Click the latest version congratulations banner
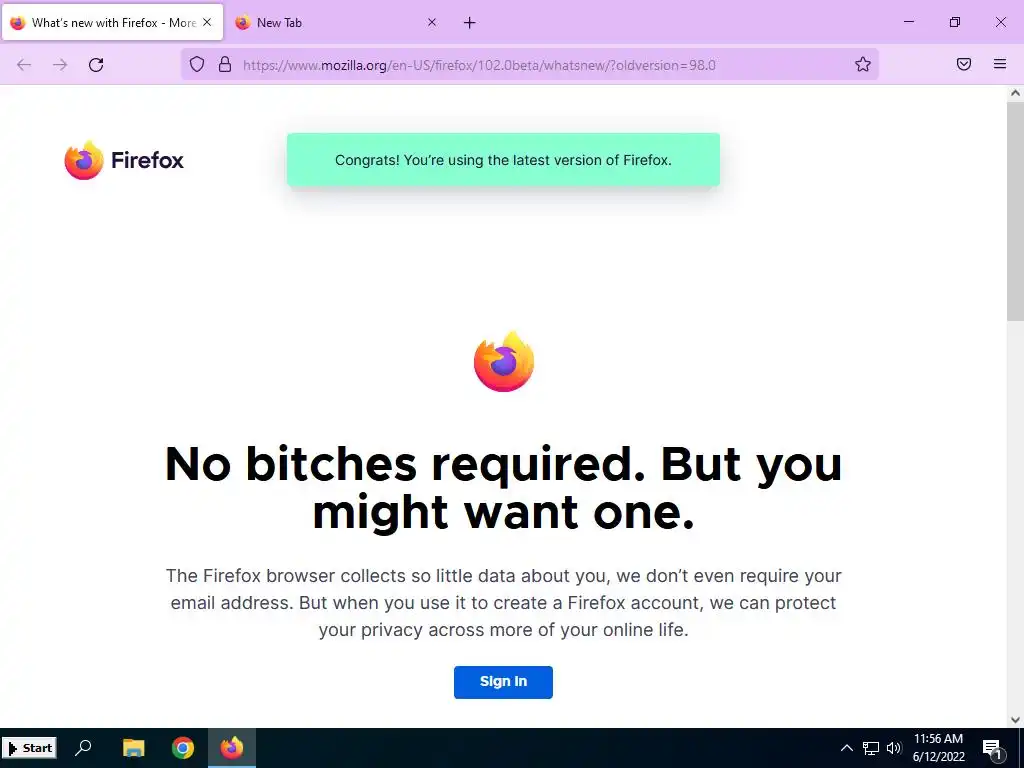This screenshot has width=1024, height=768. coord(504,160)
